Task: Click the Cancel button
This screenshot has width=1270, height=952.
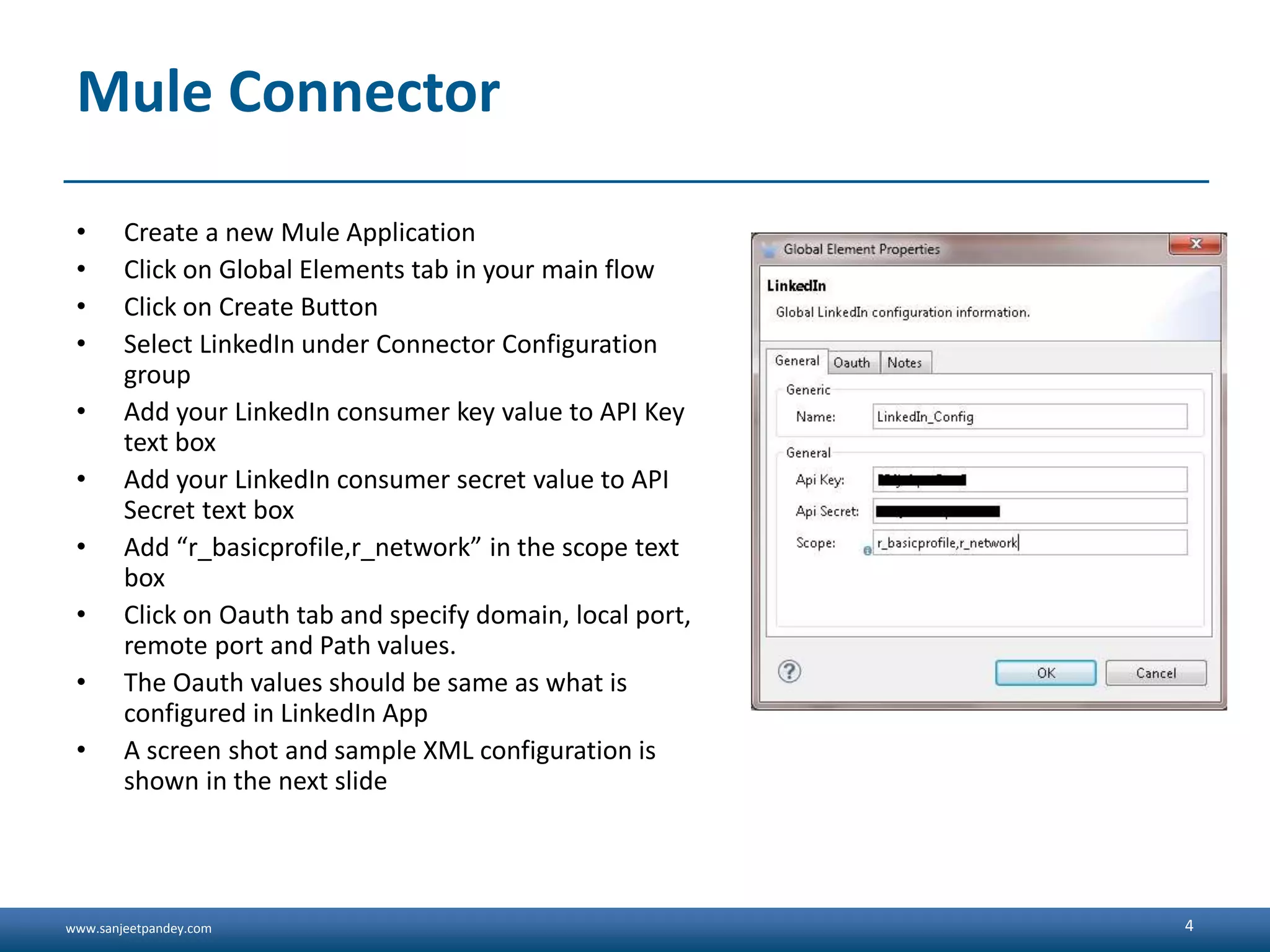Action: tap(1156, 673)
